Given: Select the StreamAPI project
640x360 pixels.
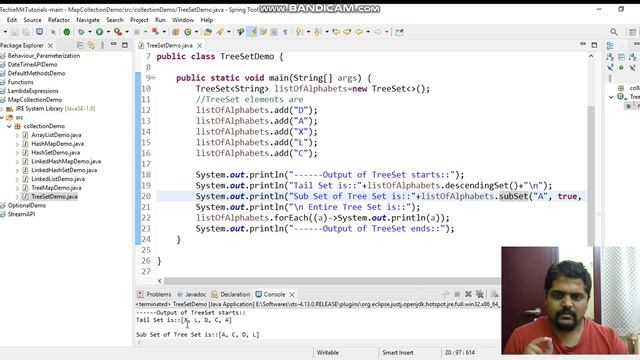Looking at the screenshot, I should pos(21,214).
